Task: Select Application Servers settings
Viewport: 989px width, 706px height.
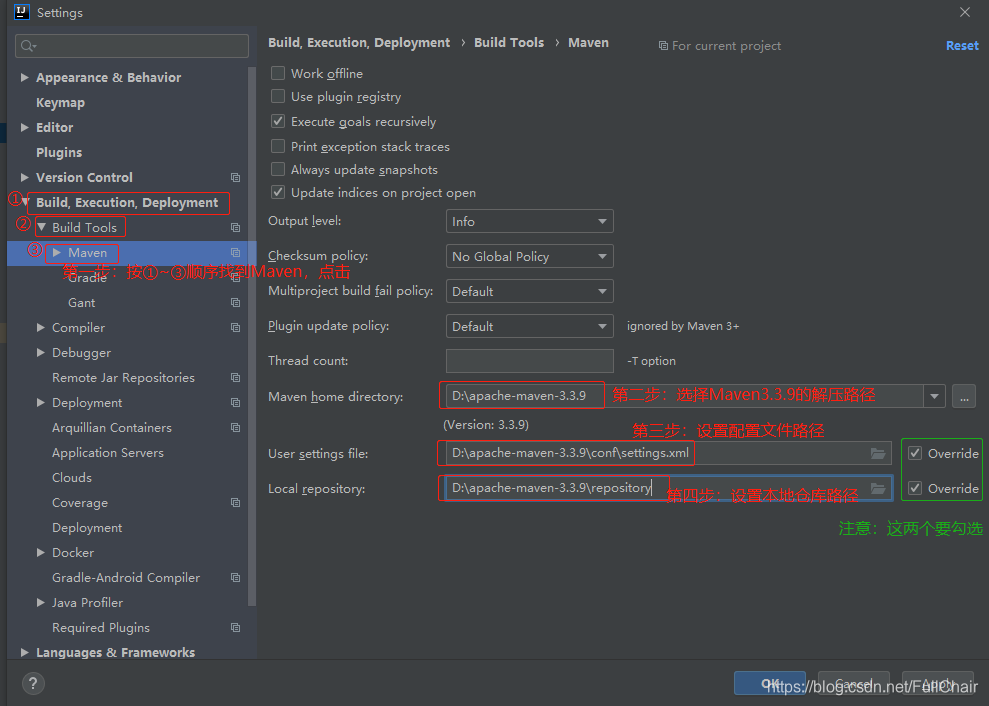Action: pyautogui.click(x=108, y=453)
